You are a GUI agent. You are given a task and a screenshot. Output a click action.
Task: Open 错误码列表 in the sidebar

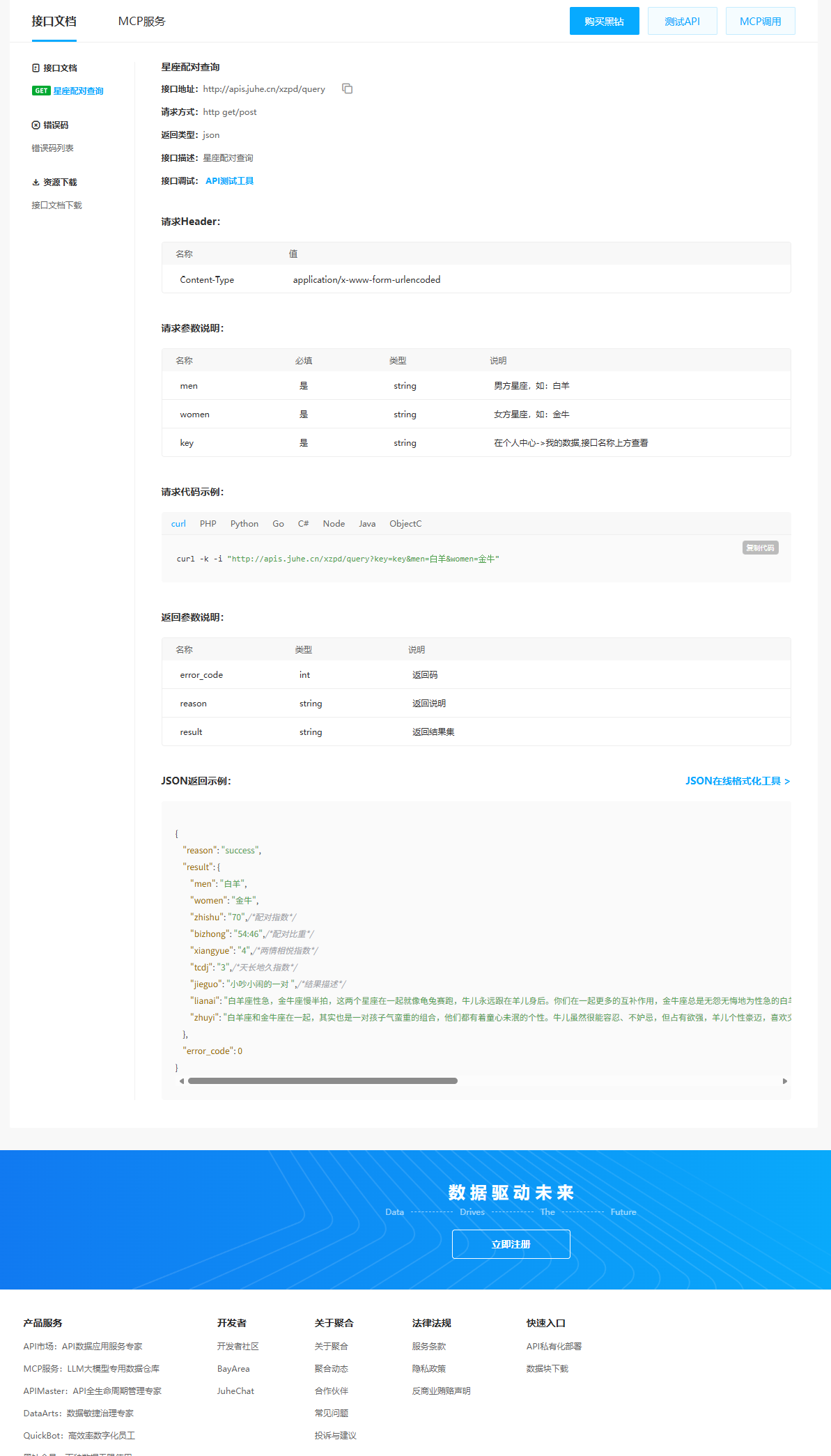[52, 148]
